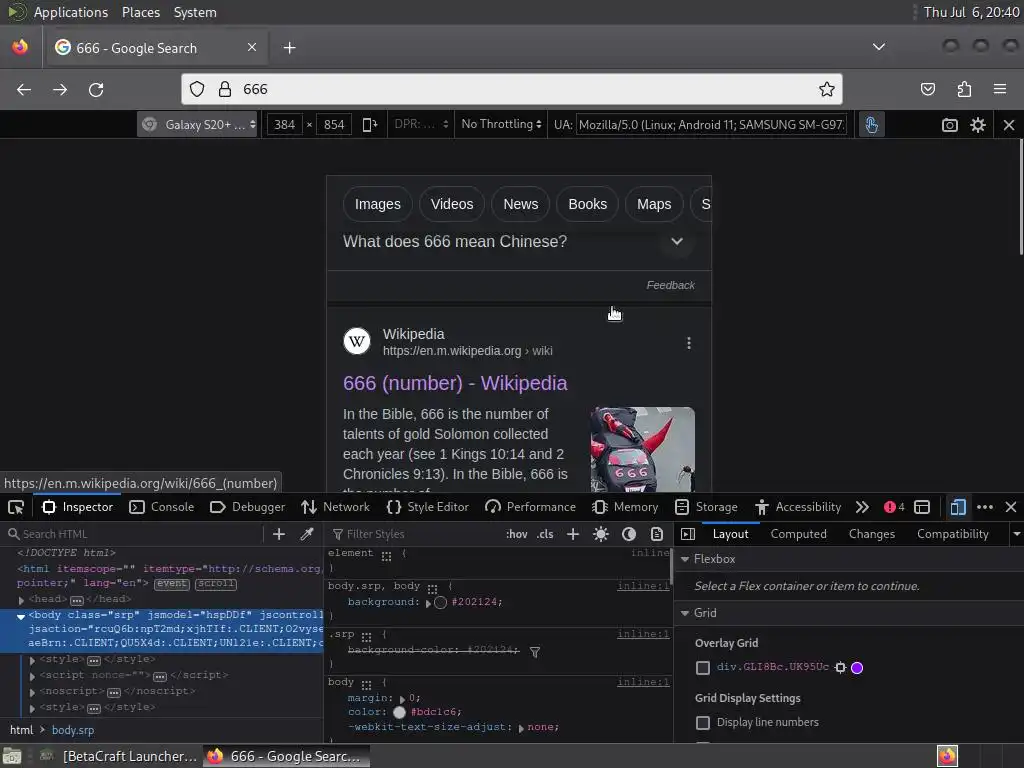1024x768 pixels.
Task: Click the eyedropper color picker icon
Action: pyautogui.click(x=306, y=534)
